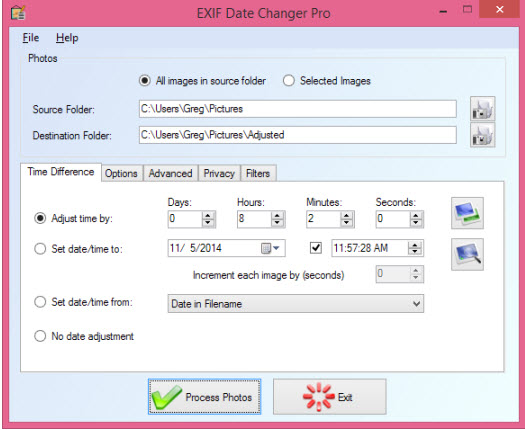Uncheck the time checkbox next to 11:57:28 AM
525x430 pixels.
coord(316,248)
